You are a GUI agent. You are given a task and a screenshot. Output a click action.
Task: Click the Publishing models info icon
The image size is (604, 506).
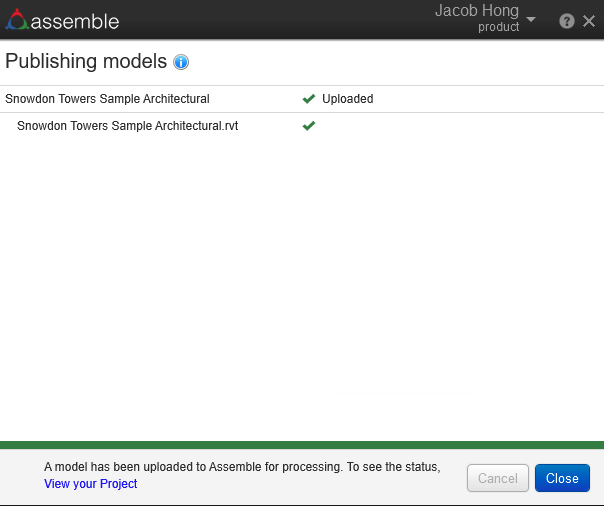[181, 62]
